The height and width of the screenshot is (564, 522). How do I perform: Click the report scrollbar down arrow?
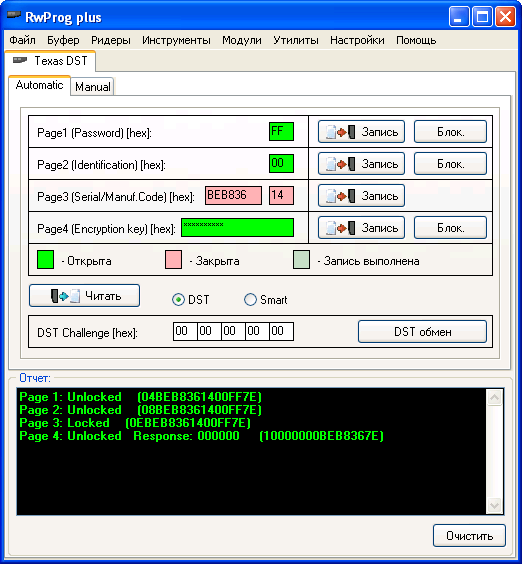495,505
